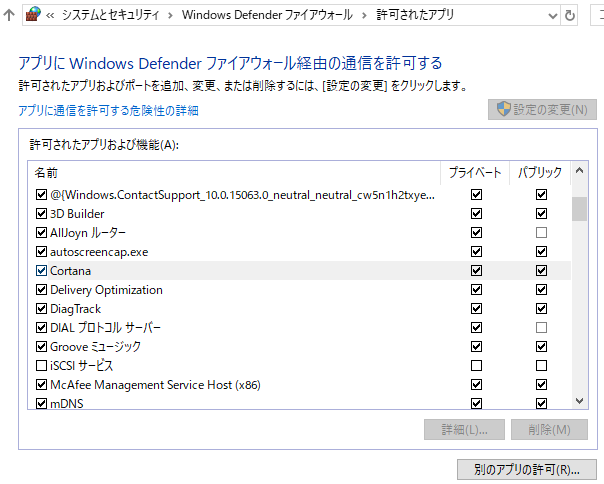Go to システムとセキュリティ breadcrumb
Screen dimensions: 604x484
(111, 15)
